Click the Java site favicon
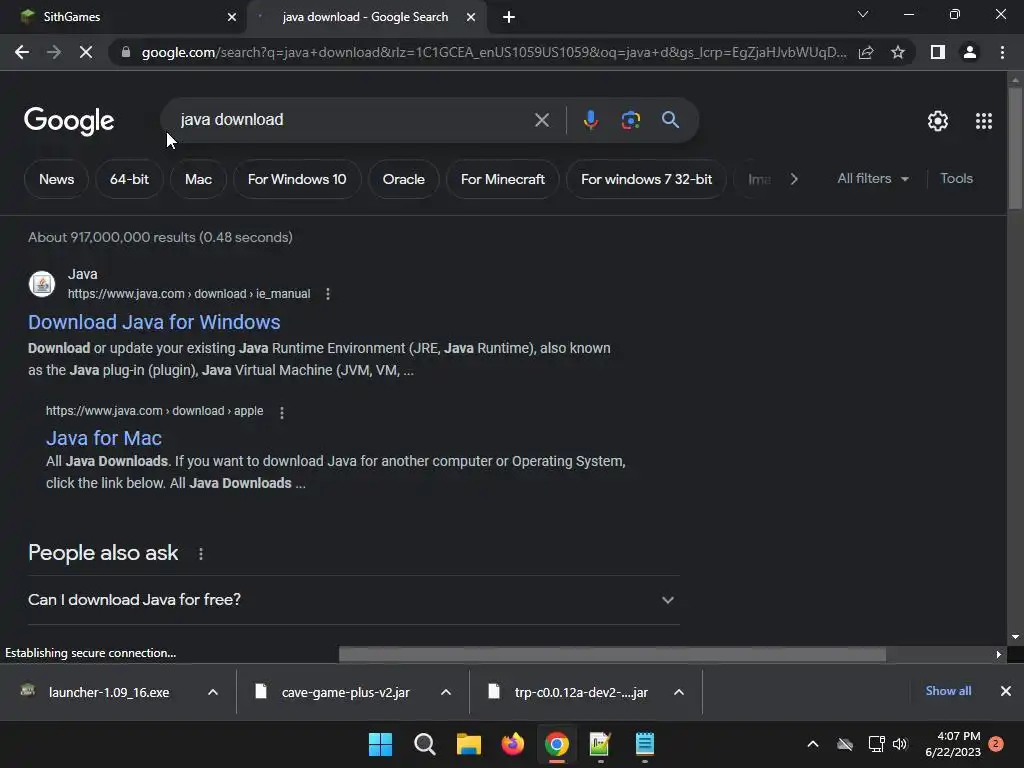 42,284
